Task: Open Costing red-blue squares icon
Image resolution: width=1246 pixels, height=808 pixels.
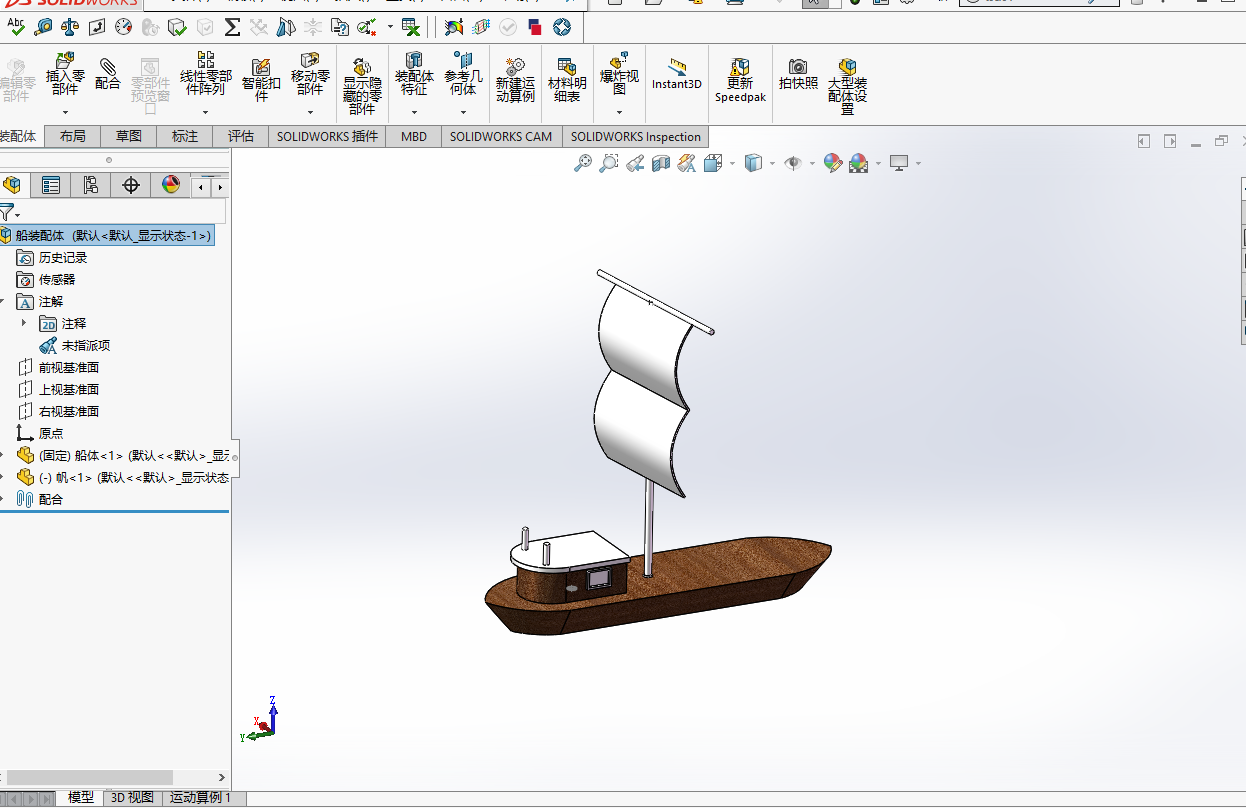Action: tap(535, 27)
